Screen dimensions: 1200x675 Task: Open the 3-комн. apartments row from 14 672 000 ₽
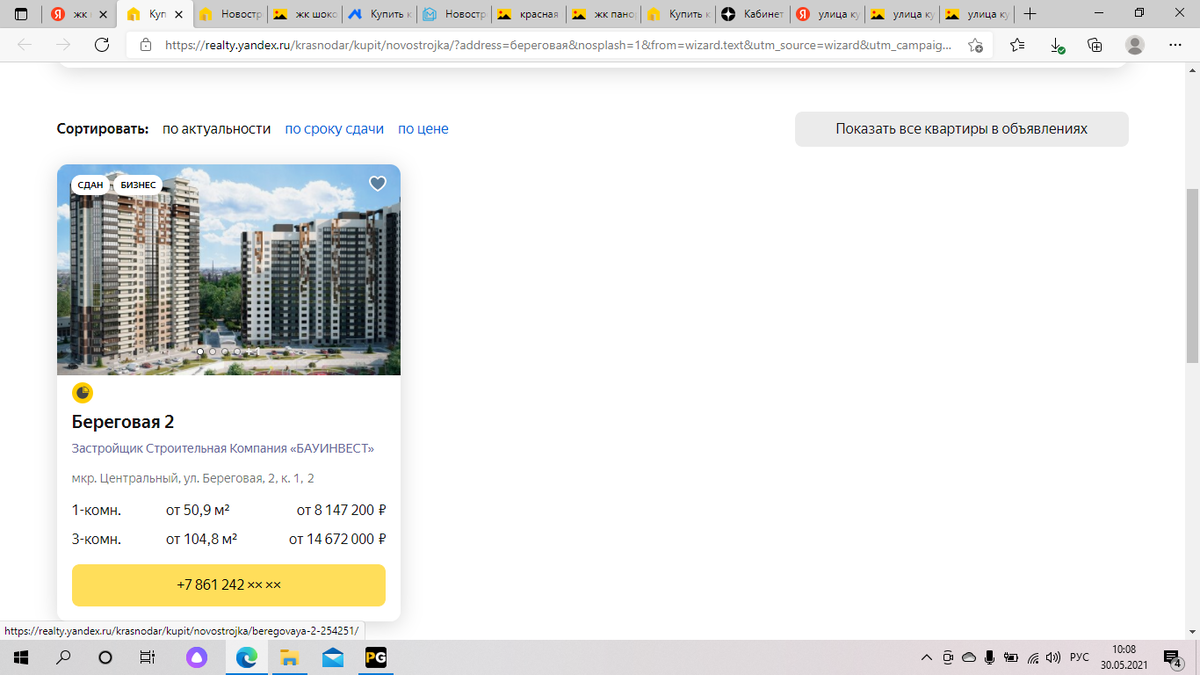coord(229,539)
